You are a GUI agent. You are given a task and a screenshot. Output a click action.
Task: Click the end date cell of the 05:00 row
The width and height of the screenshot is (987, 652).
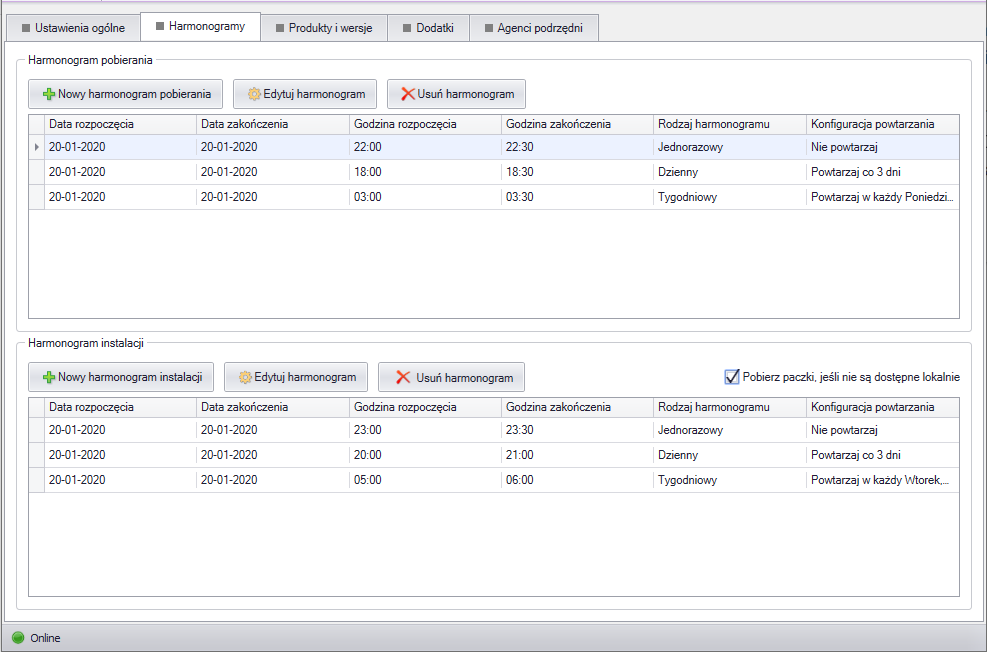coord(273,480)
